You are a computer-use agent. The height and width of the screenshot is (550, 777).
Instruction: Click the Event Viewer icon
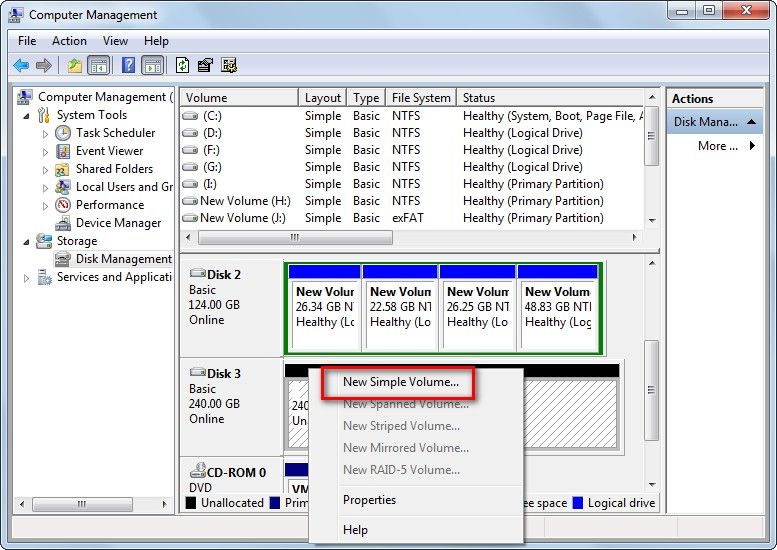click(63, 151)
